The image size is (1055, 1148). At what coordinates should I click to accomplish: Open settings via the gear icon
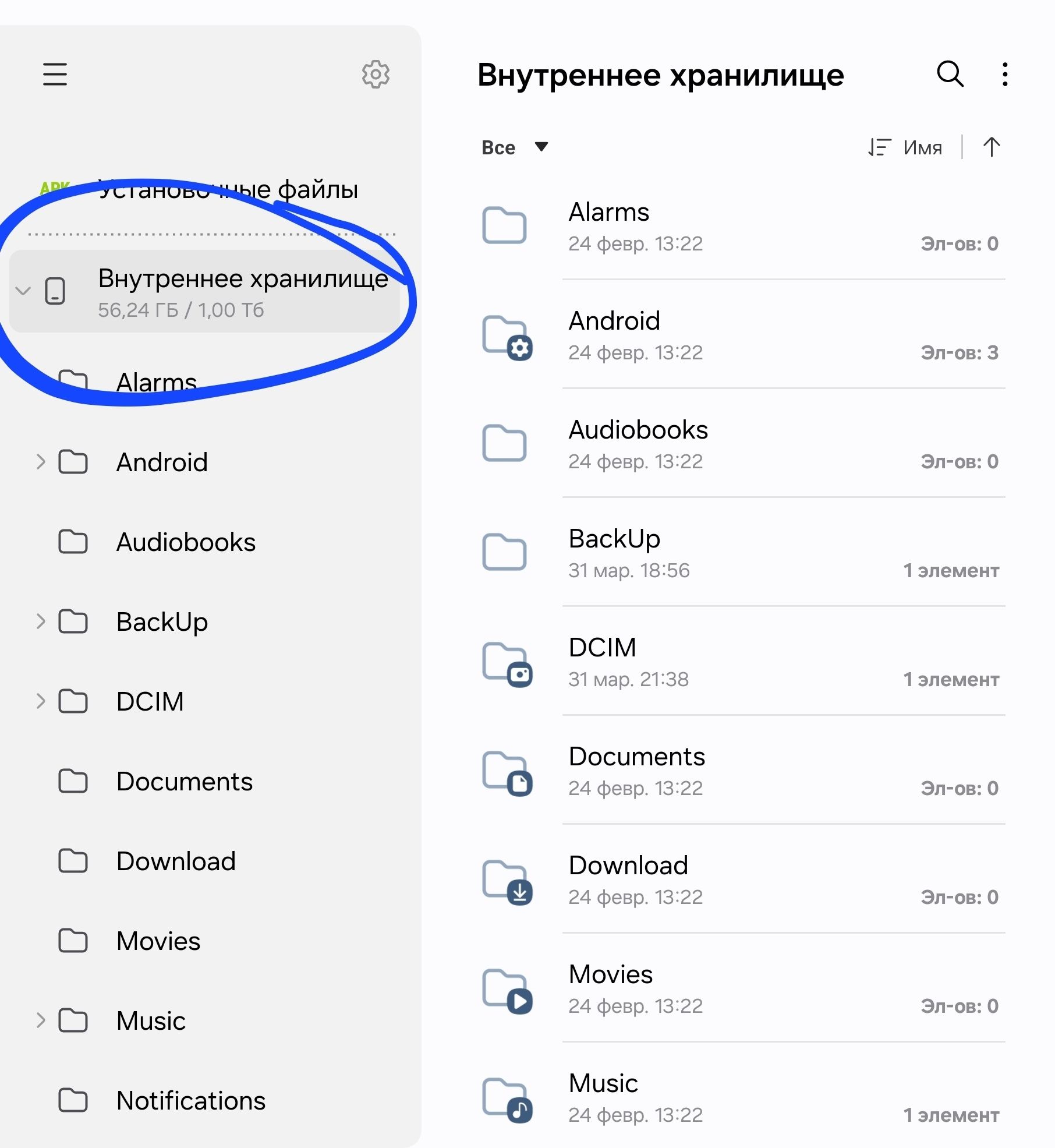[376, 74]
